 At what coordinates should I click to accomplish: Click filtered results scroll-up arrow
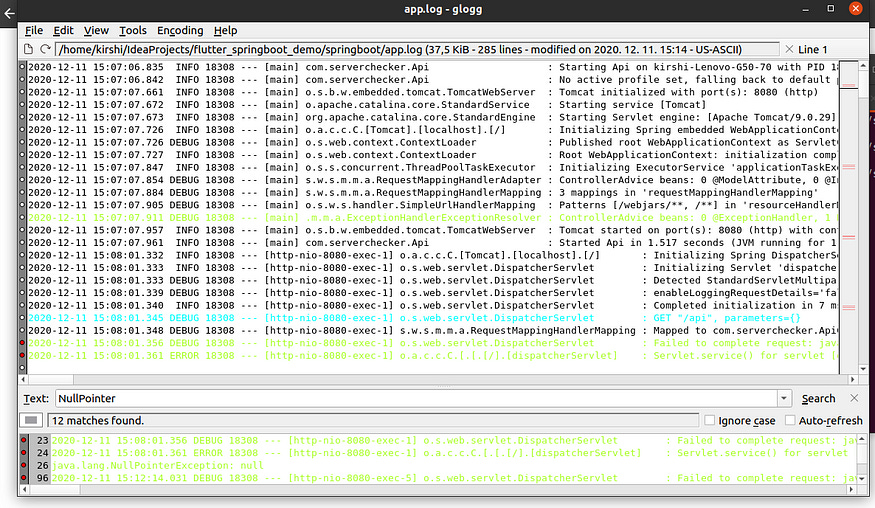point(862,439)
